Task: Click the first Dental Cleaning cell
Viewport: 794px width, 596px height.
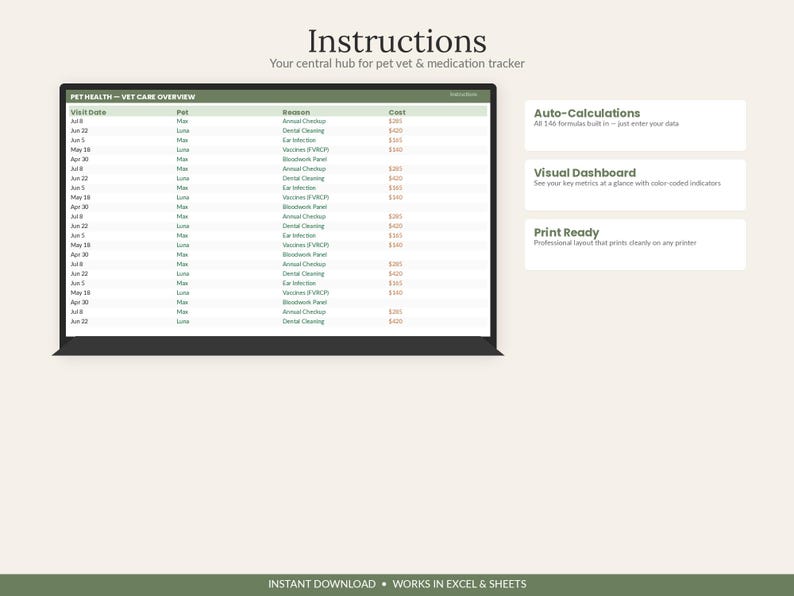Action: click(303, 131)
